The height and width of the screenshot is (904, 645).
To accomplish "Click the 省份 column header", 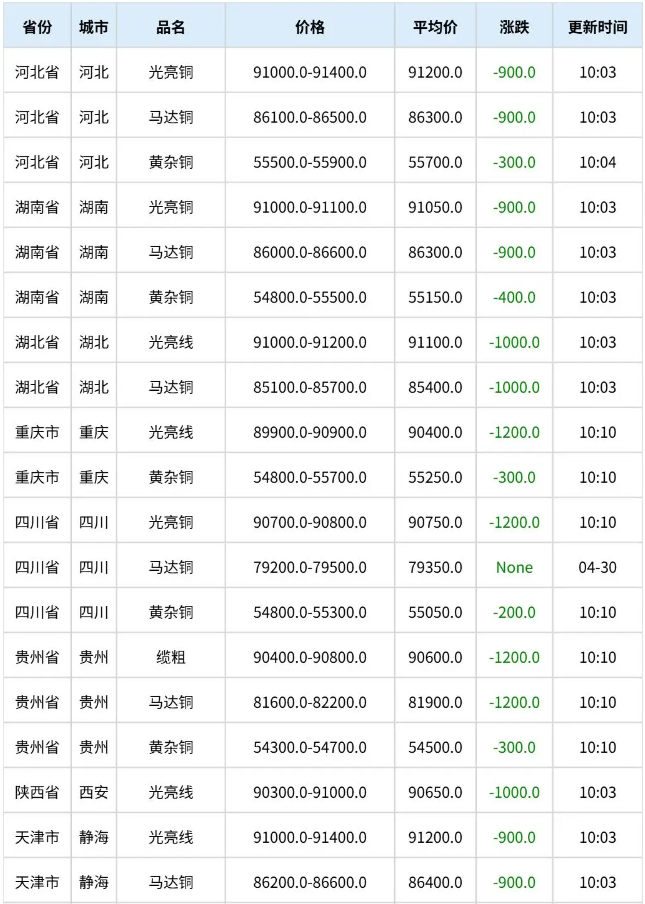I will pyautogui.click(x=37, y=27).
